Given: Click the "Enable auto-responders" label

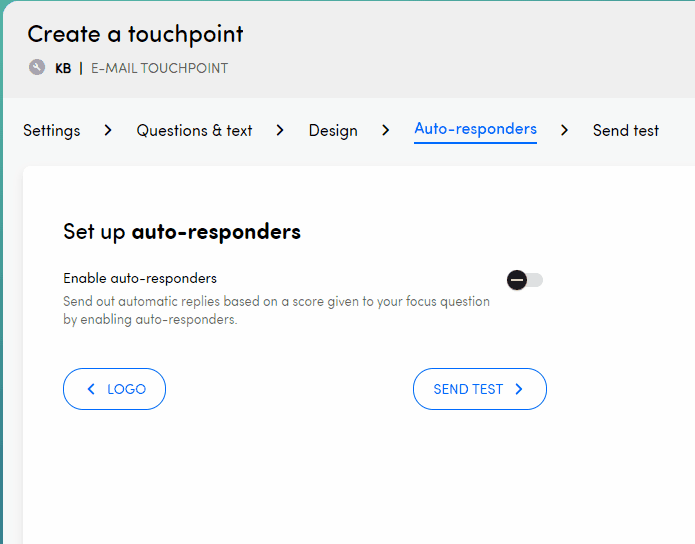Looking at the screenshot, I should point(140,278).
